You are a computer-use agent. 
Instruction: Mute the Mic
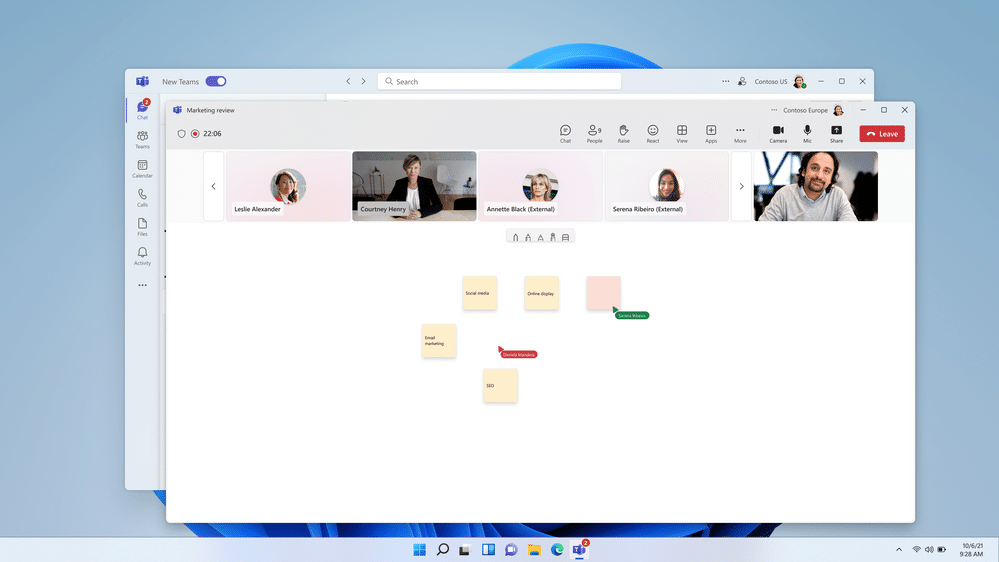coord(807,134)
